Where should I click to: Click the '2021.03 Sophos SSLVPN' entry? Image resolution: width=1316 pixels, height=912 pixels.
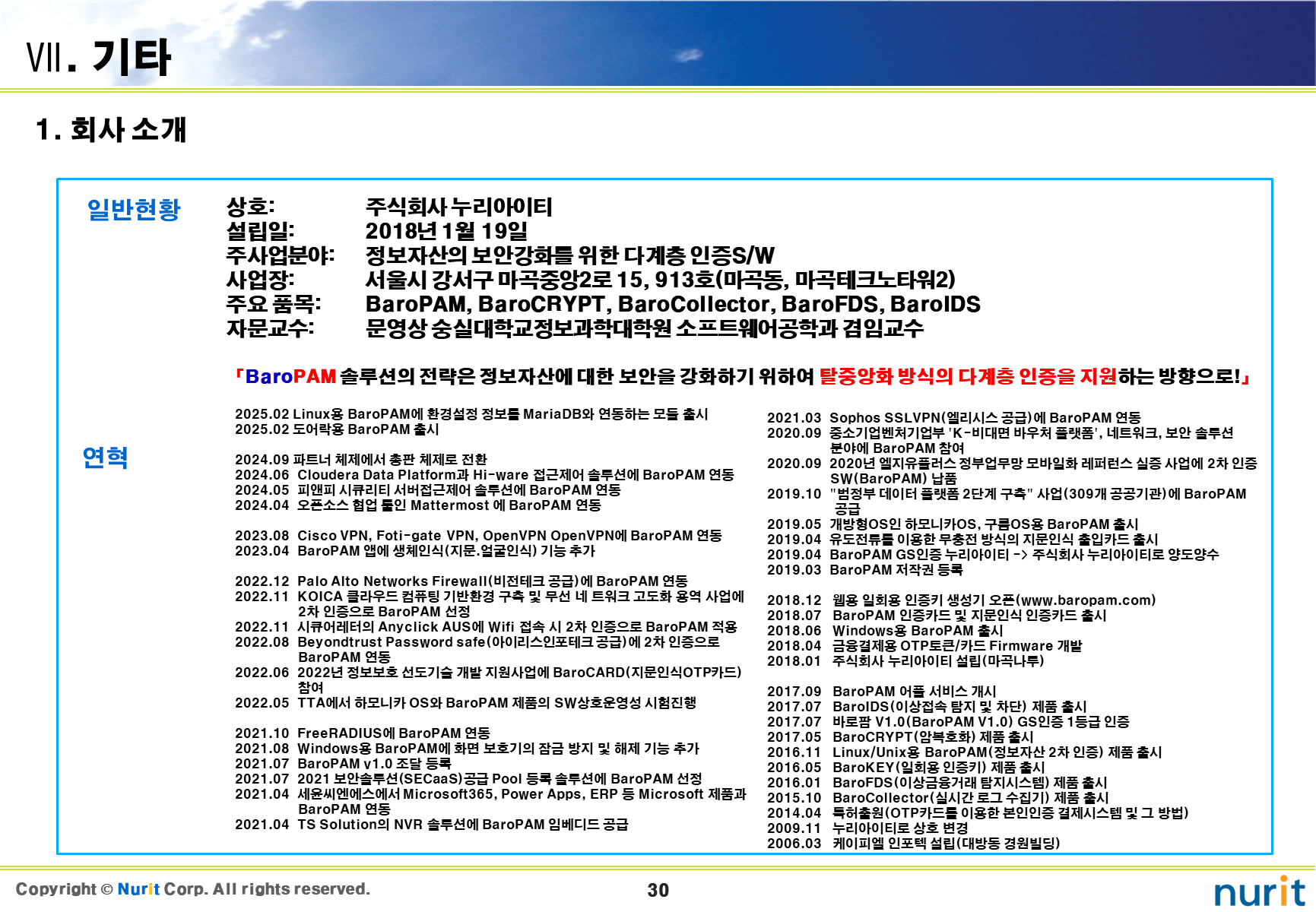click(954, 418)
